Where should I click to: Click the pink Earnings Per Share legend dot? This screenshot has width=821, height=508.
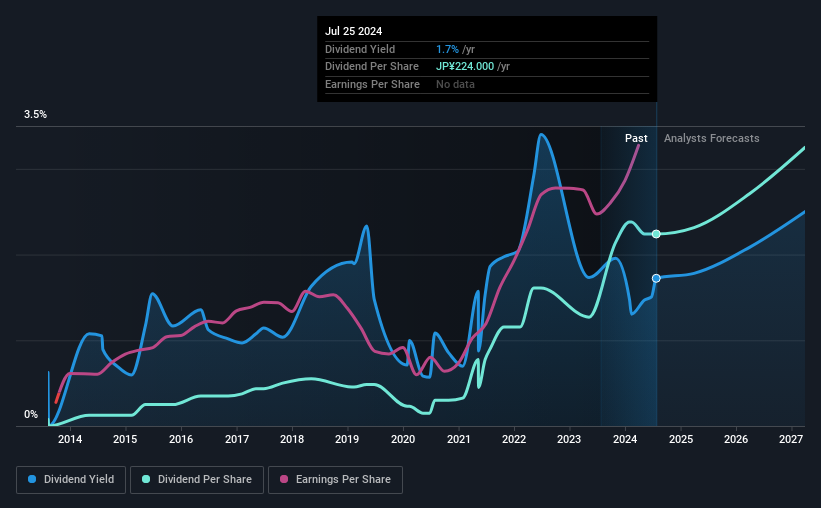pyautogui.click(x=284, y=479)
